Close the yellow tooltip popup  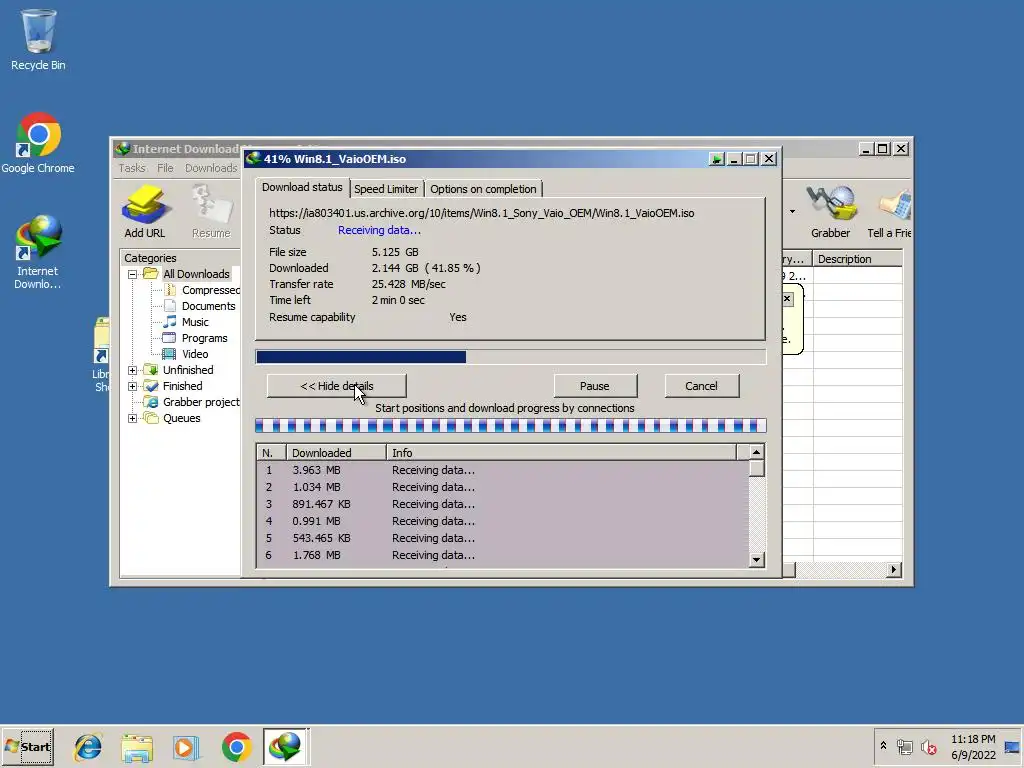787,298
